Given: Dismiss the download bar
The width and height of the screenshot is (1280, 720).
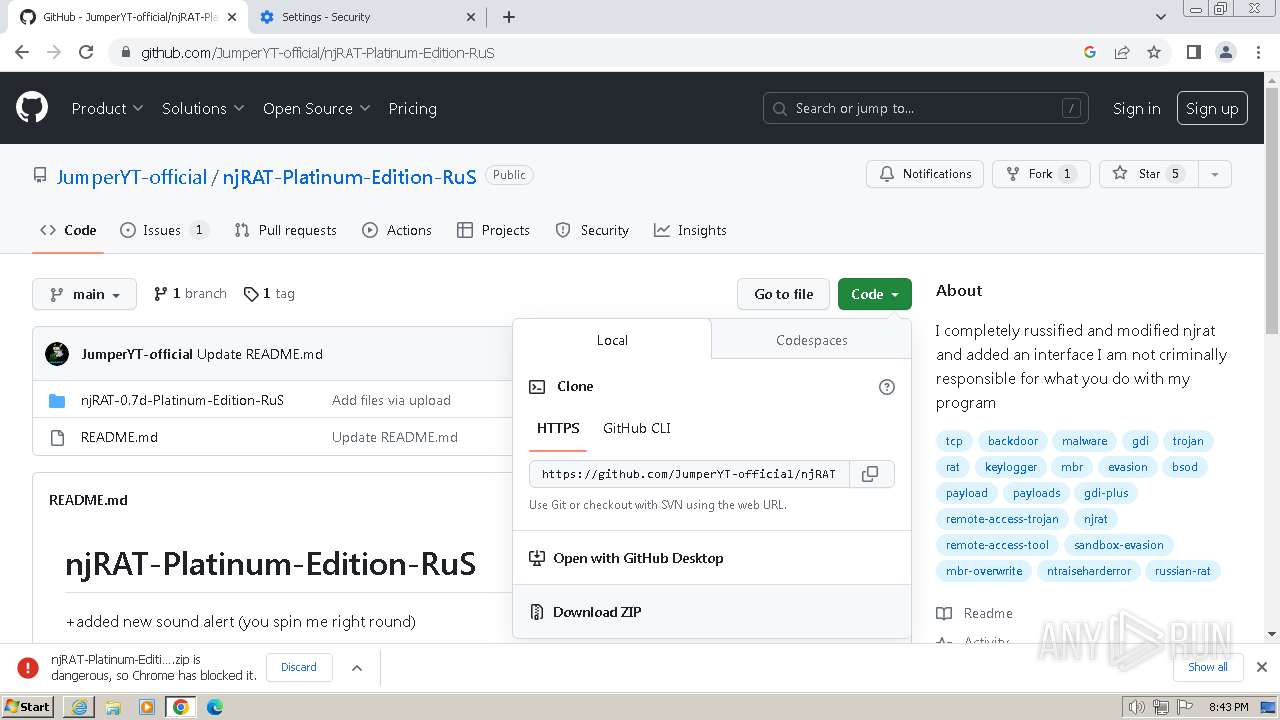Looking at the screenshot, I should coord(1261,667).
